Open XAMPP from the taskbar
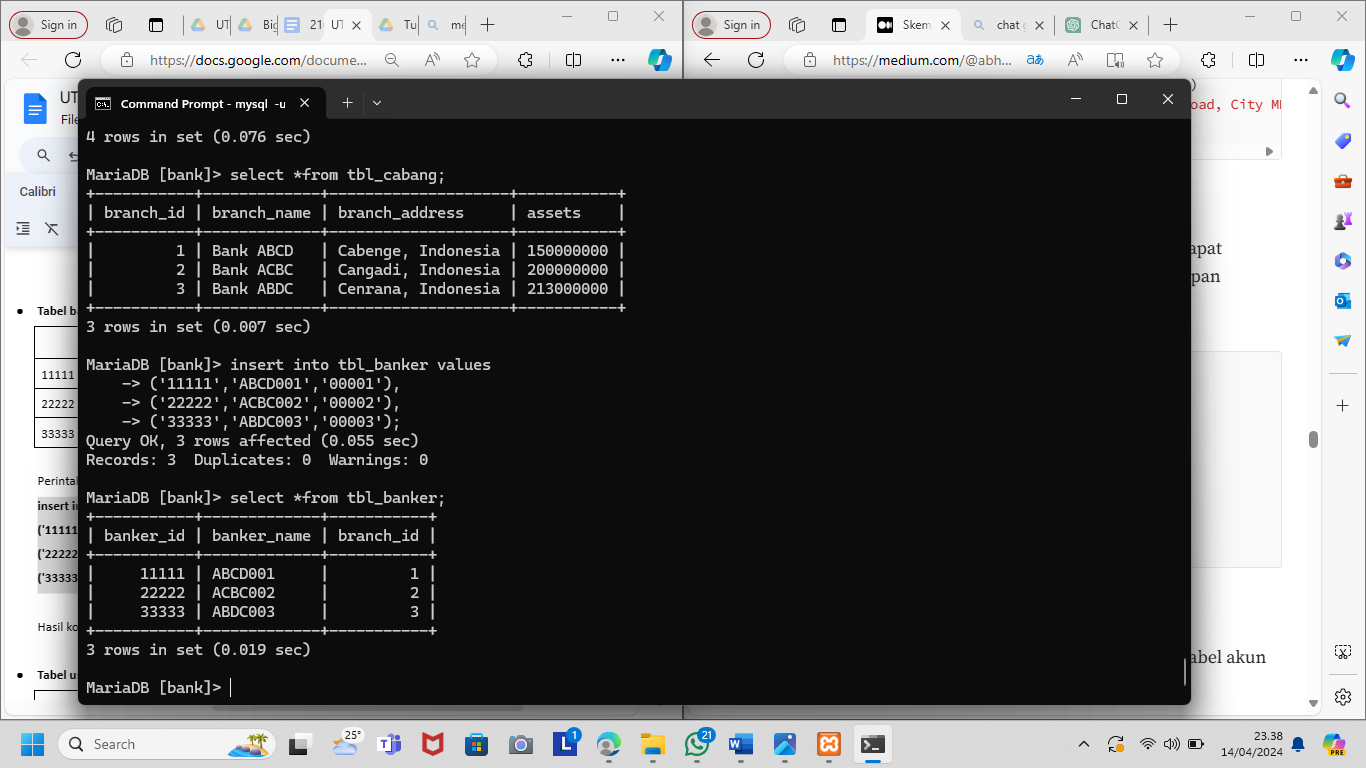This screenshot has height=768, width=1366. [829, 744]
